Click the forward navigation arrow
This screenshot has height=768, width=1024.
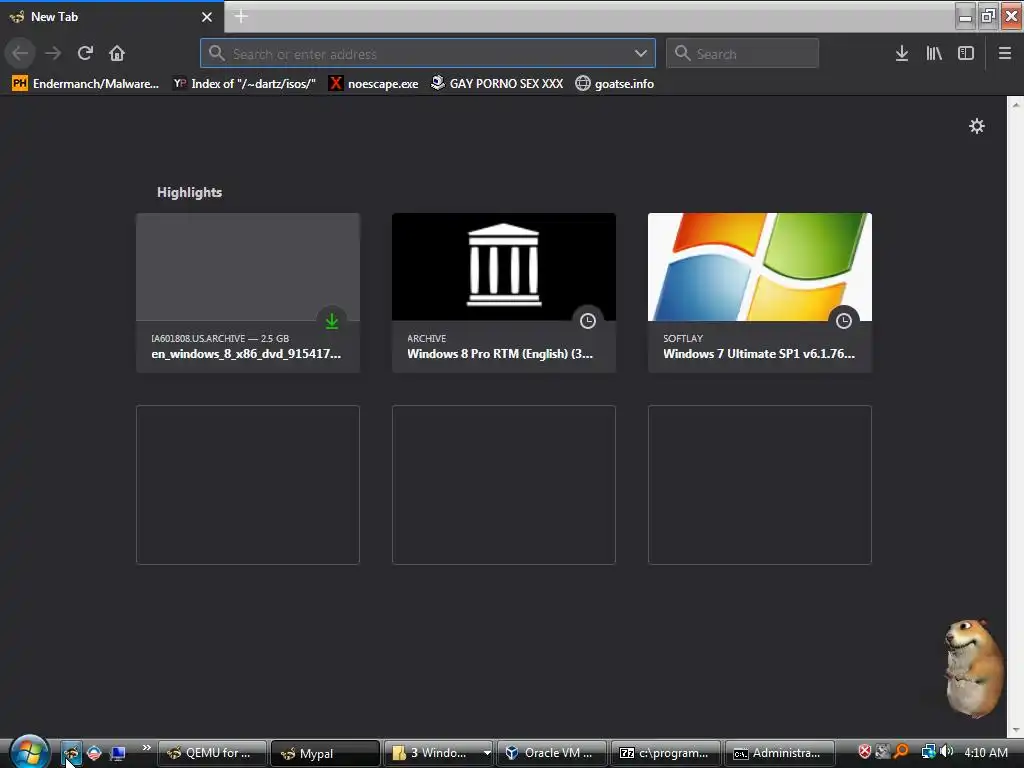53,53
